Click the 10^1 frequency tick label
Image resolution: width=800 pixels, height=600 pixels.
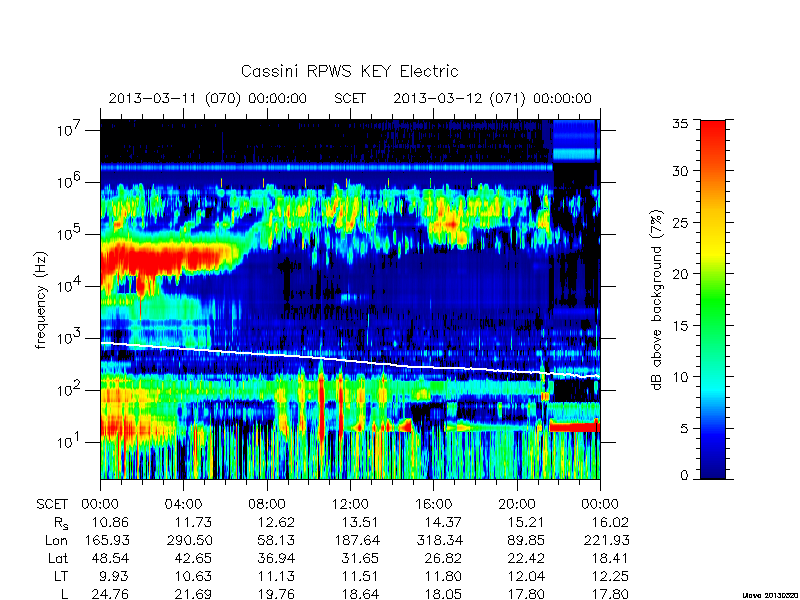click(x=67, y=441)
